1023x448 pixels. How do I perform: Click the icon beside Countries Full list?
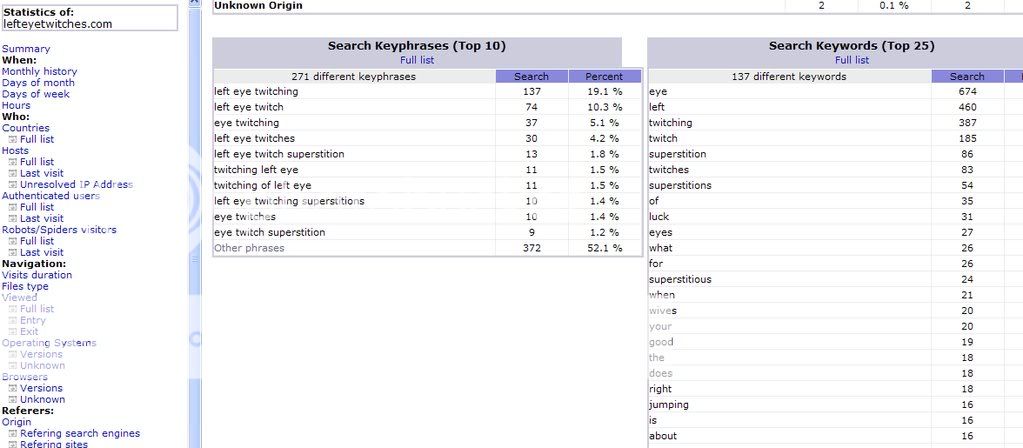(12, 140)
